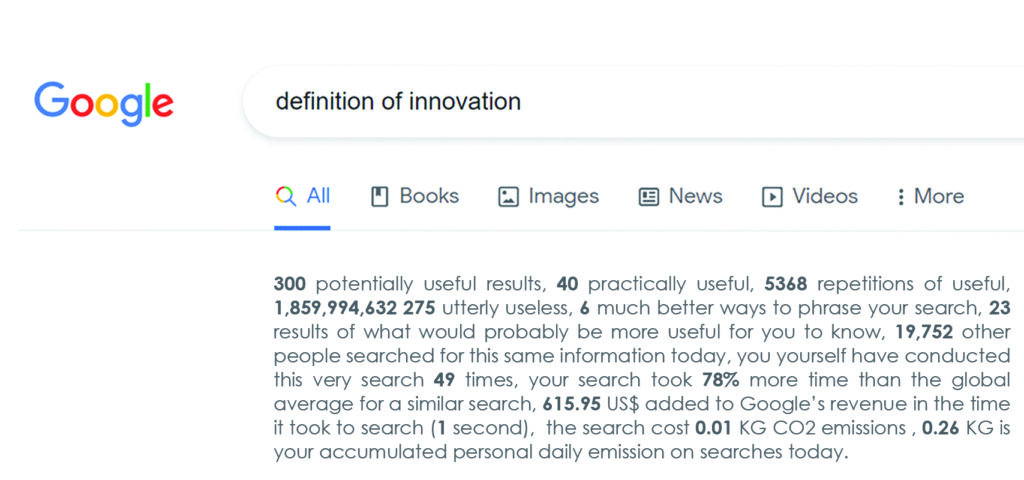Click the three-dot More icon
Image resolution: width=1024 pixels, height=480 pixels.
click(901, 197)
